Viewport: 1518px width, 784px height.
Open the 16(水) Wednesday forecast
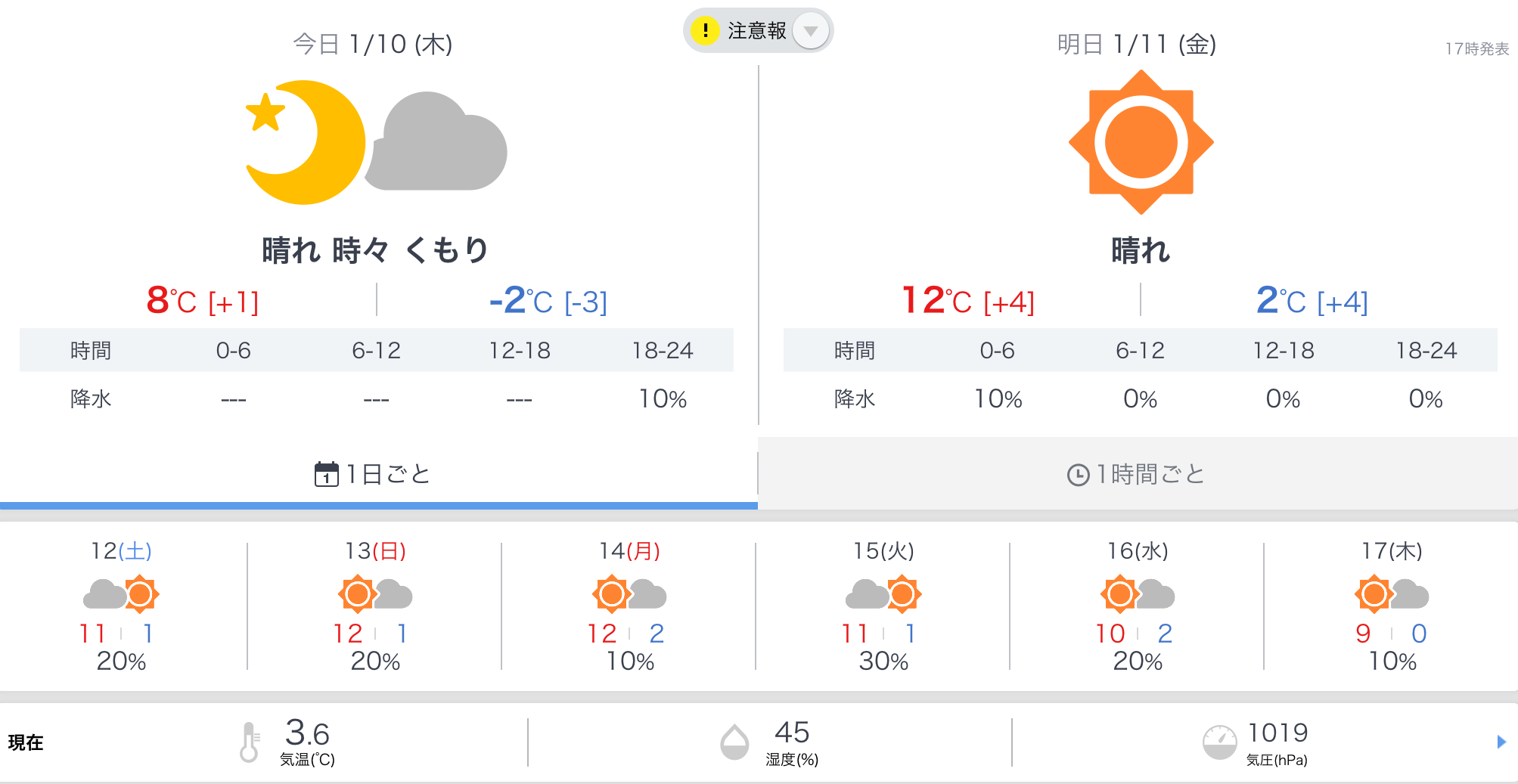coord(1138,605)
